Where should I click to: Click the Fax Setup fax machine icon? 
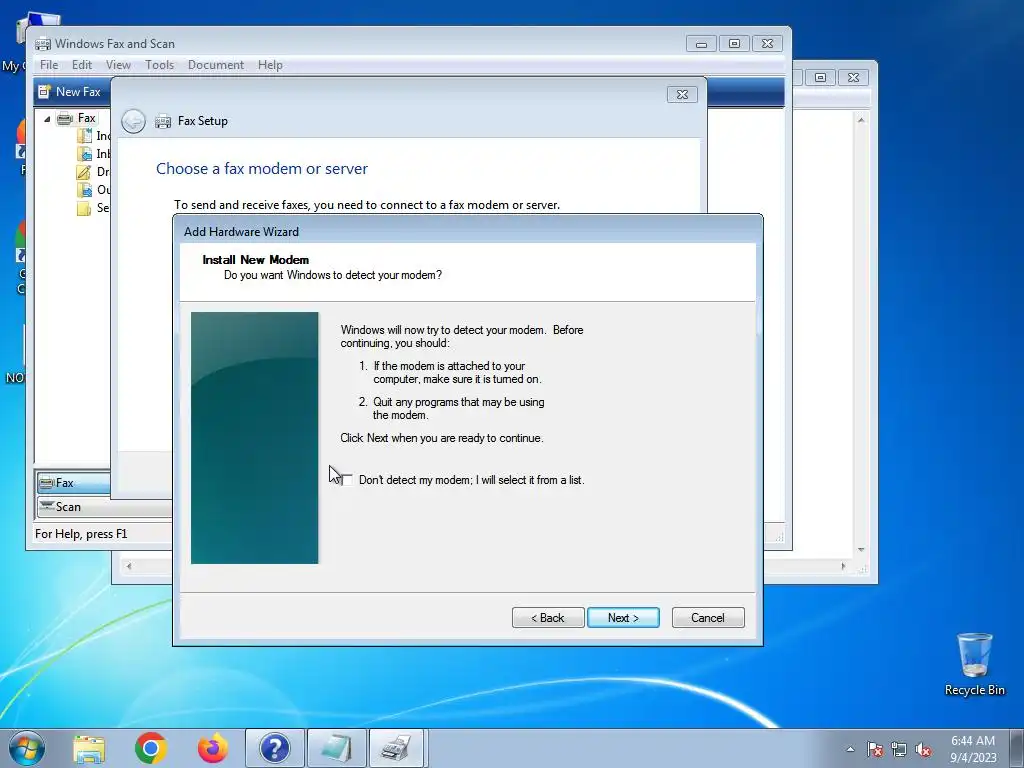163,121
